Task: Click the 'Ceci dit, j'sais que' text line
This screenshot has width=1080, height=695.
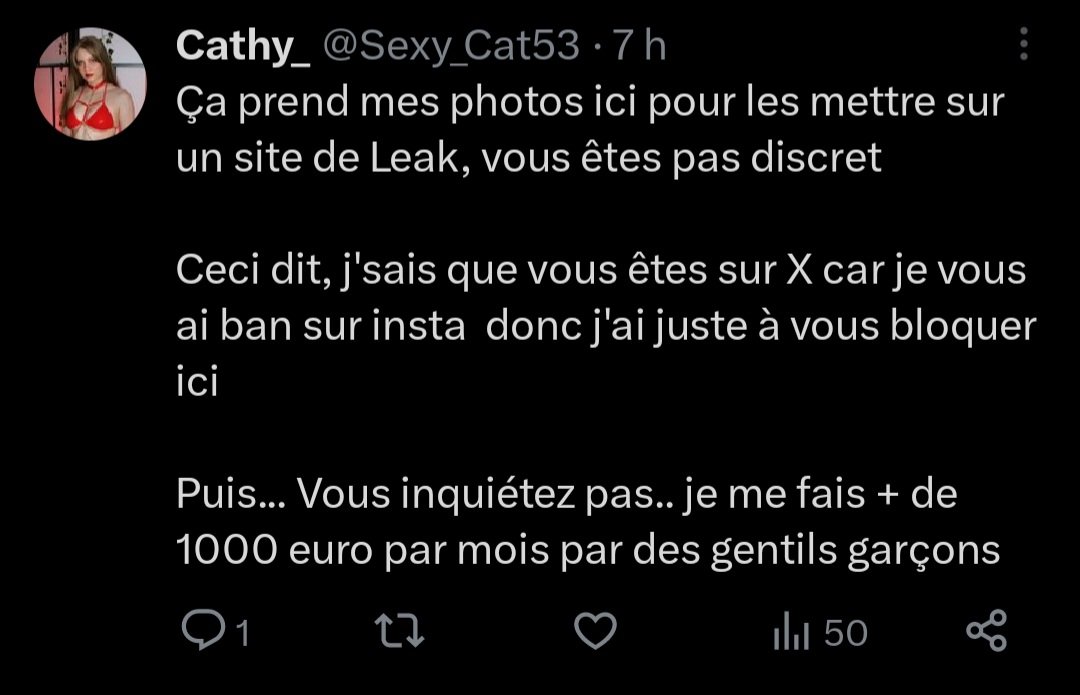Action: [601, 270]
